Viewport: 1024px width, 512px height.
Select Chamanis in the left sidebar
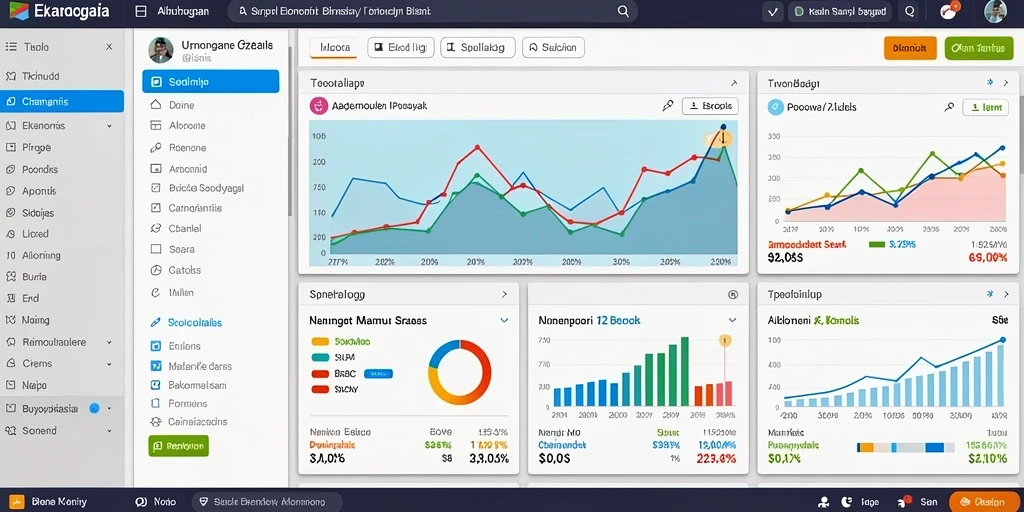click(x=62, y=101)
